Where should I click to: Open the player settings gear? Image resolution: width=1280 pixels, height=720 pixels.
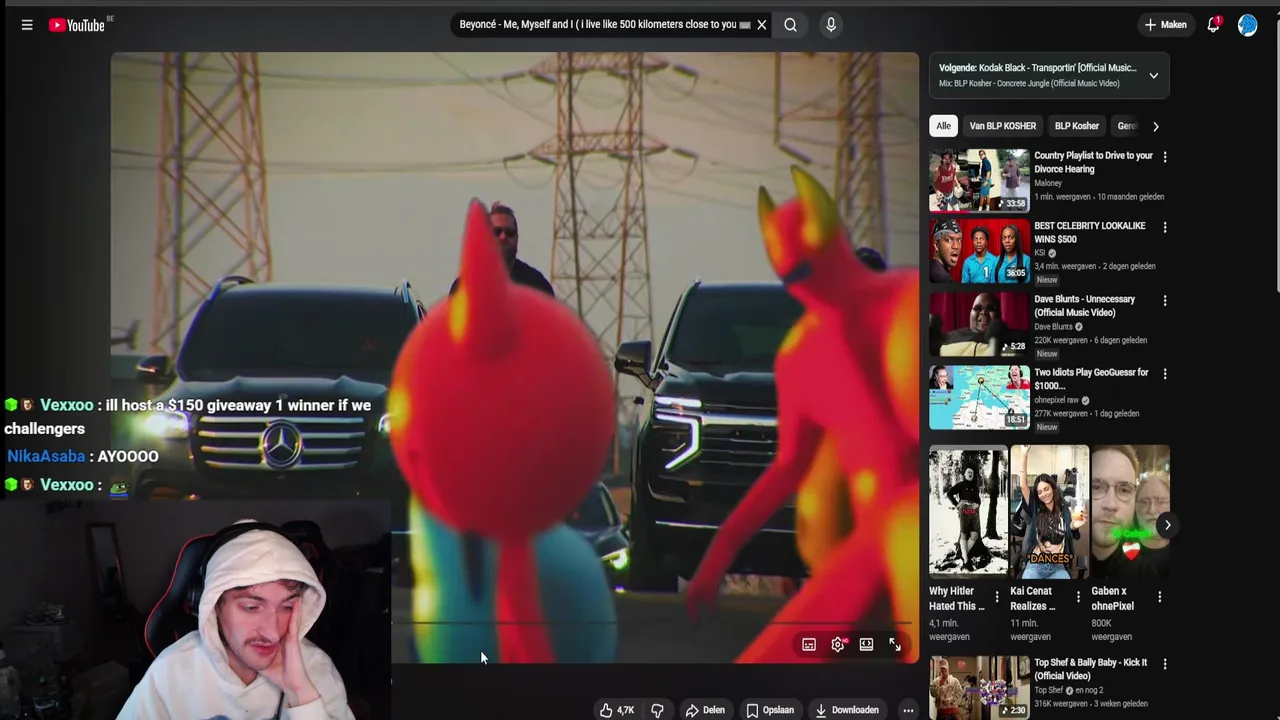(x=838, y=645)
